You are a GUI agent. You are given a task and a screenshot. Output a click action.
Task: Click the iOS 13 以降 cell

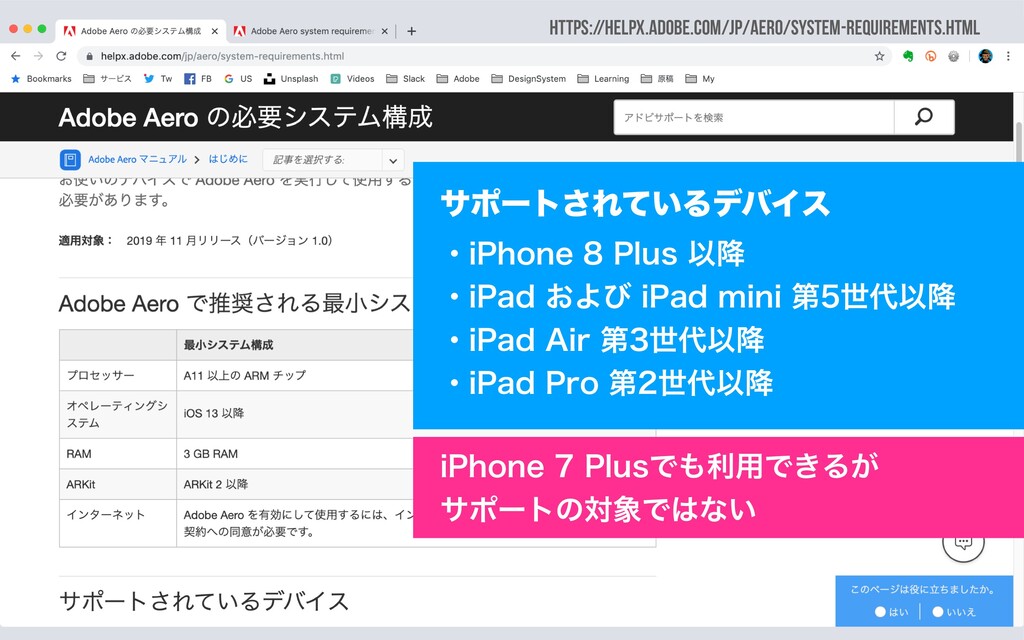[x=214, y=413]
